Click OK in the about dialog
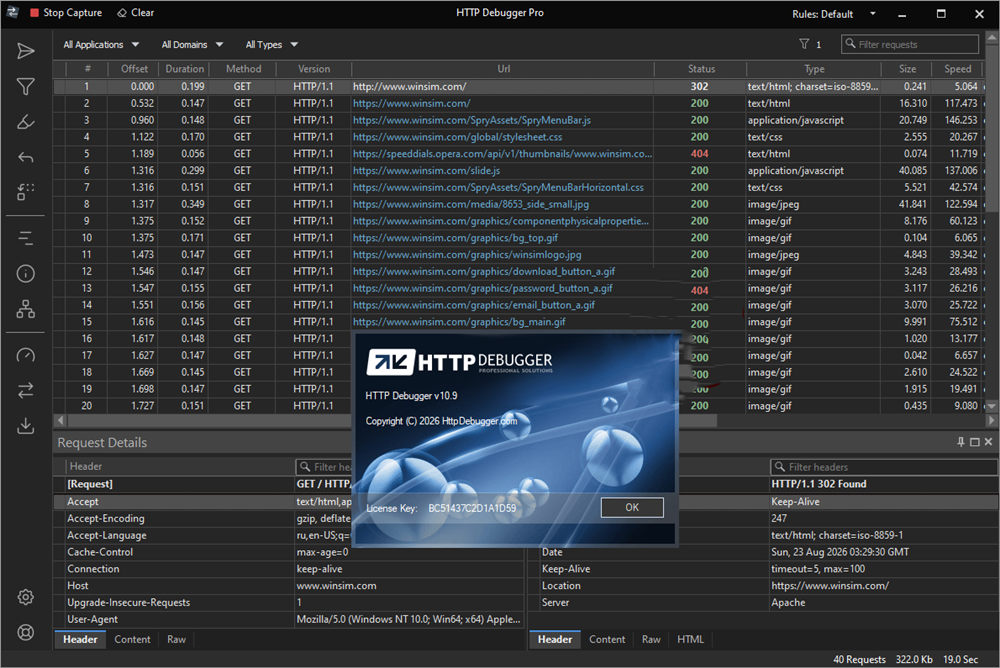1000x668 pixels. click(632, 507)
